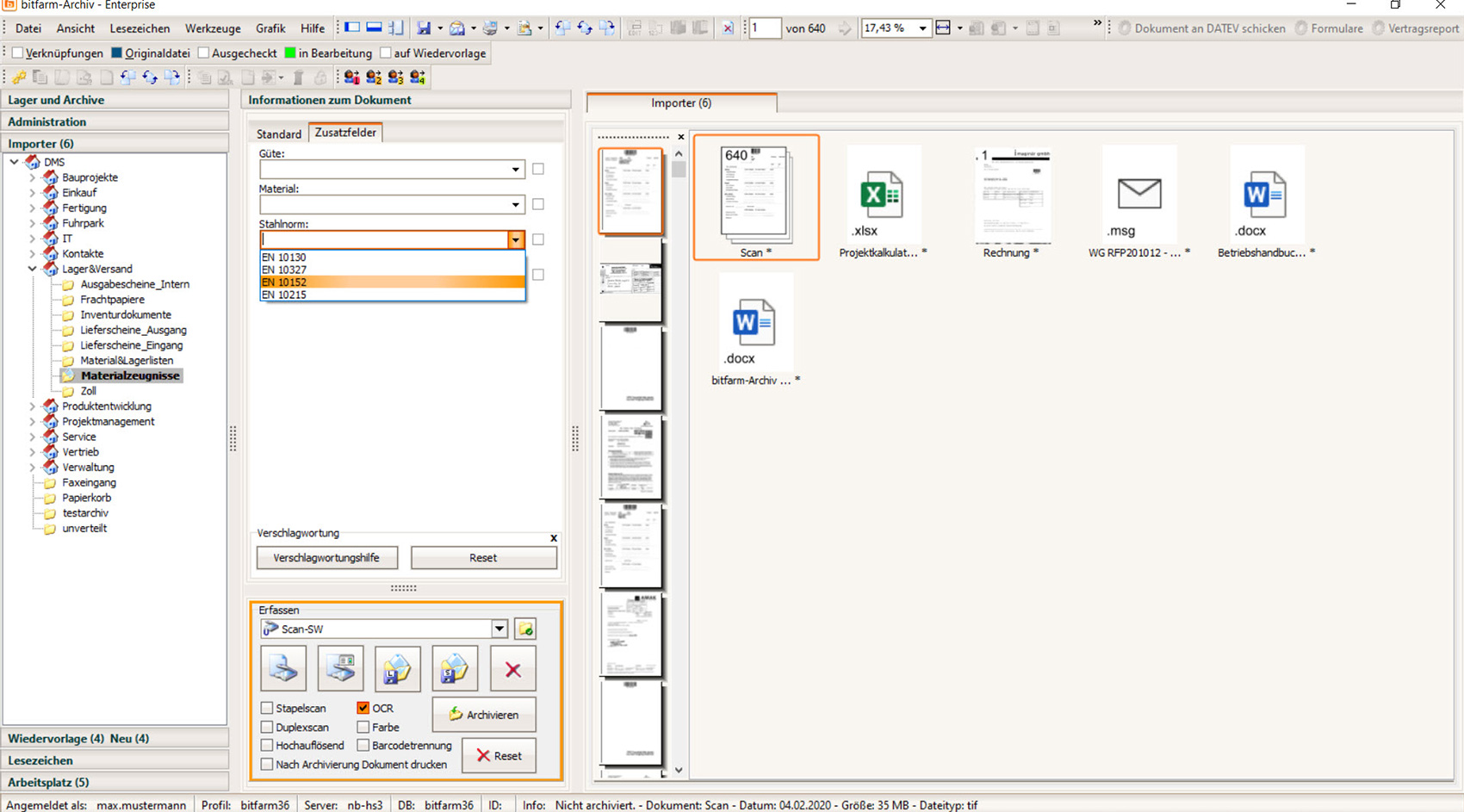This screenshot has width=1464, height=812.
Task: Click the Archivieren button
Action: (484, 715)
